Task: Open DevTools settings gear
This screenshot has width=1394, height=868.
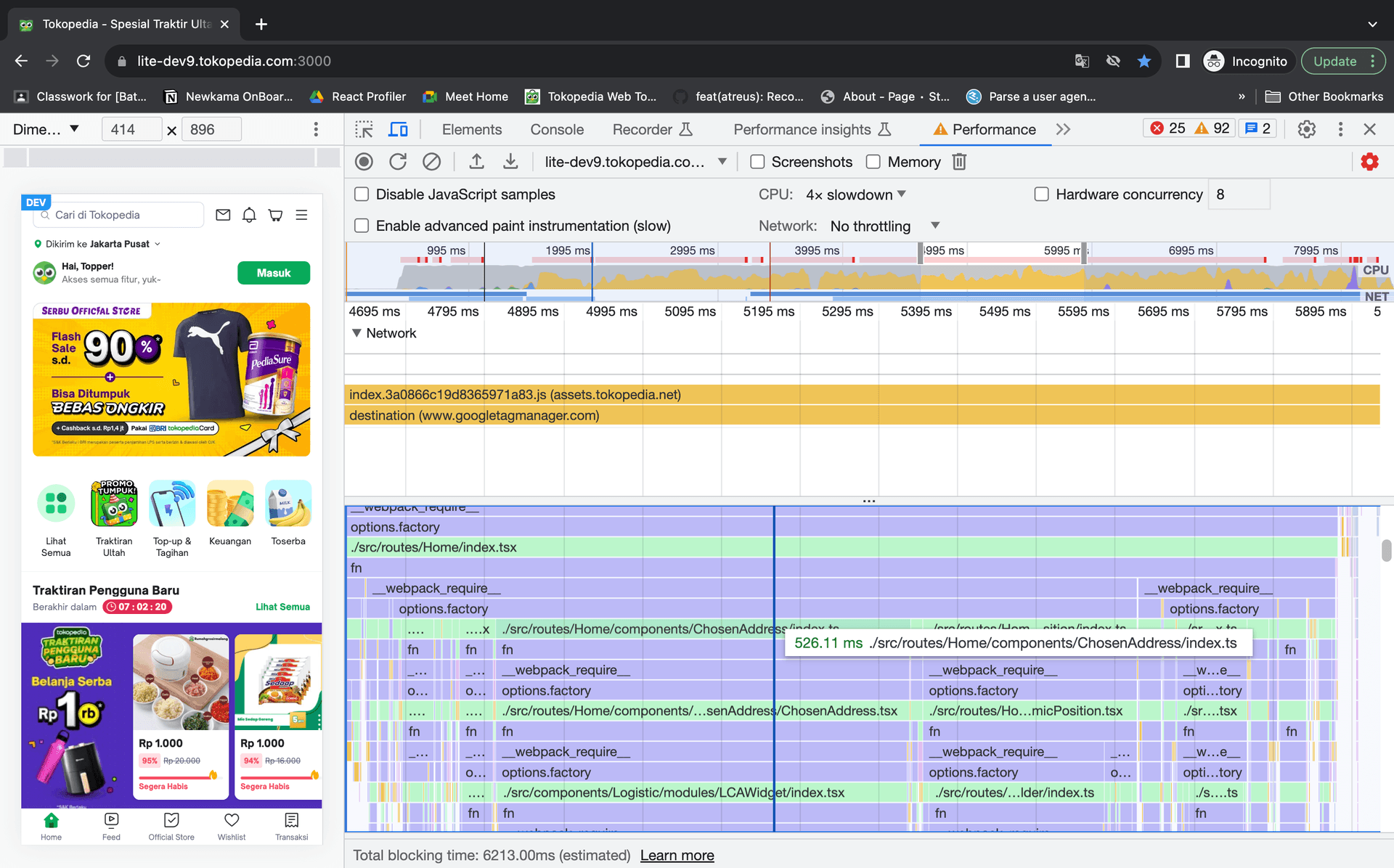Action: 1307,129
